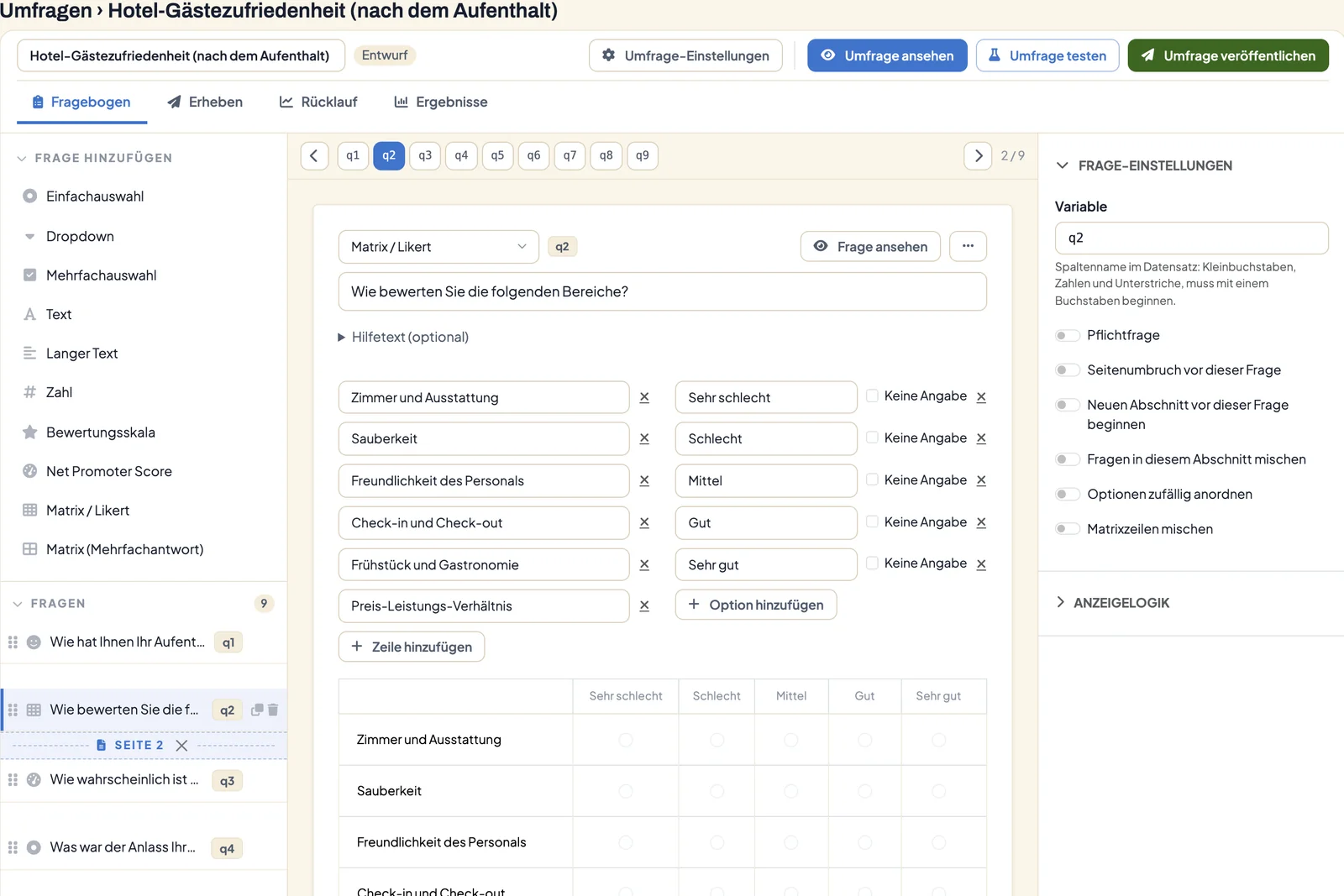Edit the Variable q2 field

1191,238
